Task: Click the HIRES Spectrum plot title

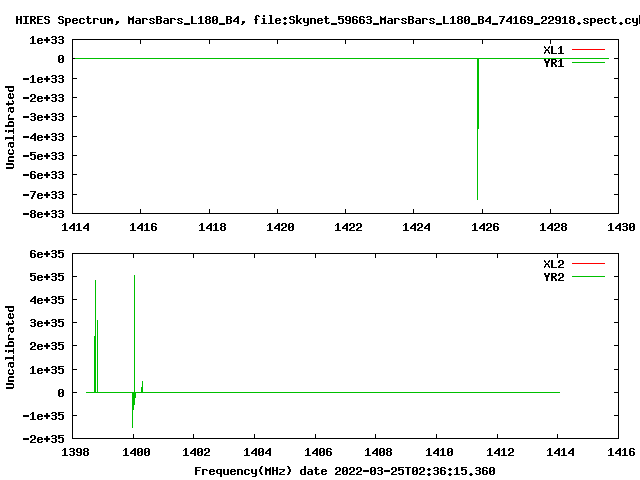Action: click(x=327, y=20)
